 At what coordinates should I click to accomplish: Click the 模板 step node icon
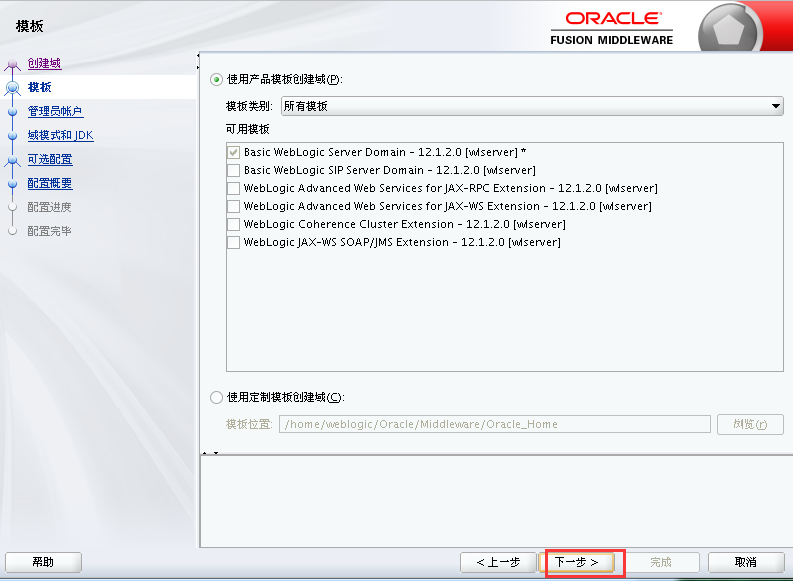[x=13, y=87]
